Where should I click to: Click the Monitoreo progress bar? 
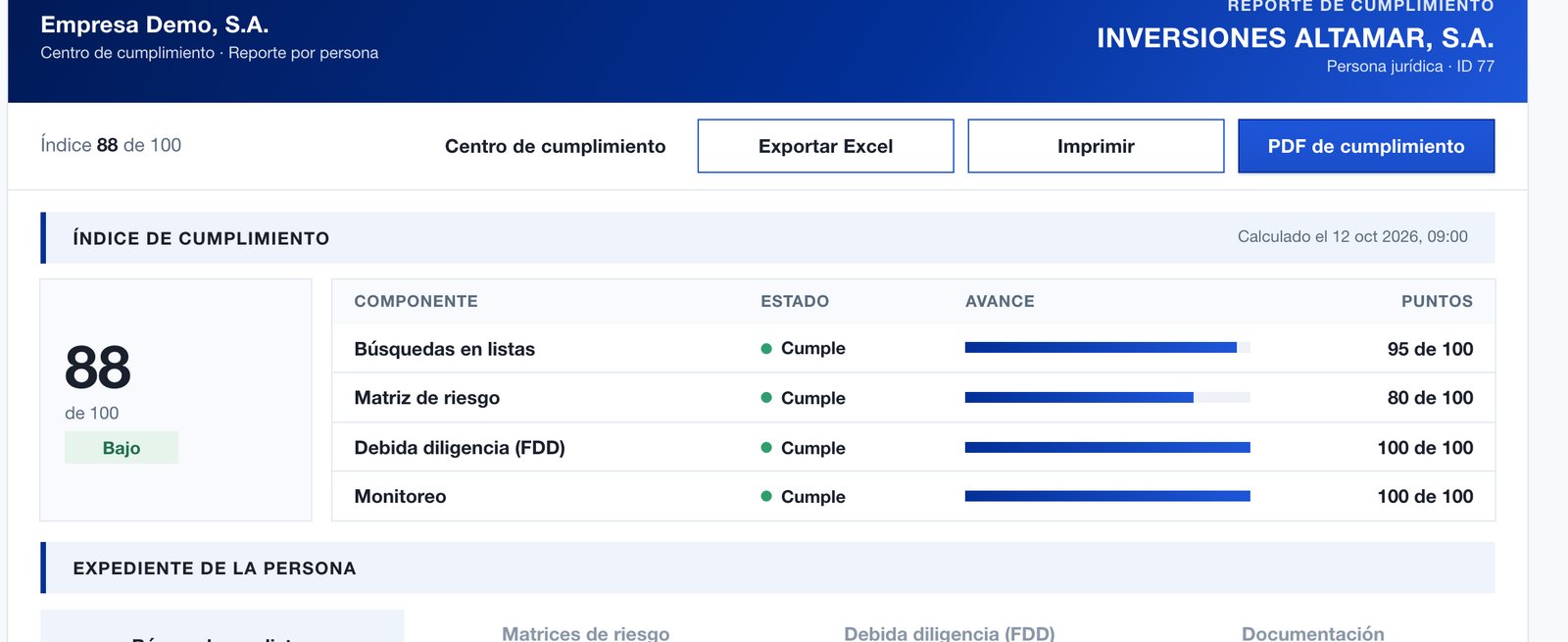click(1107, 496)
